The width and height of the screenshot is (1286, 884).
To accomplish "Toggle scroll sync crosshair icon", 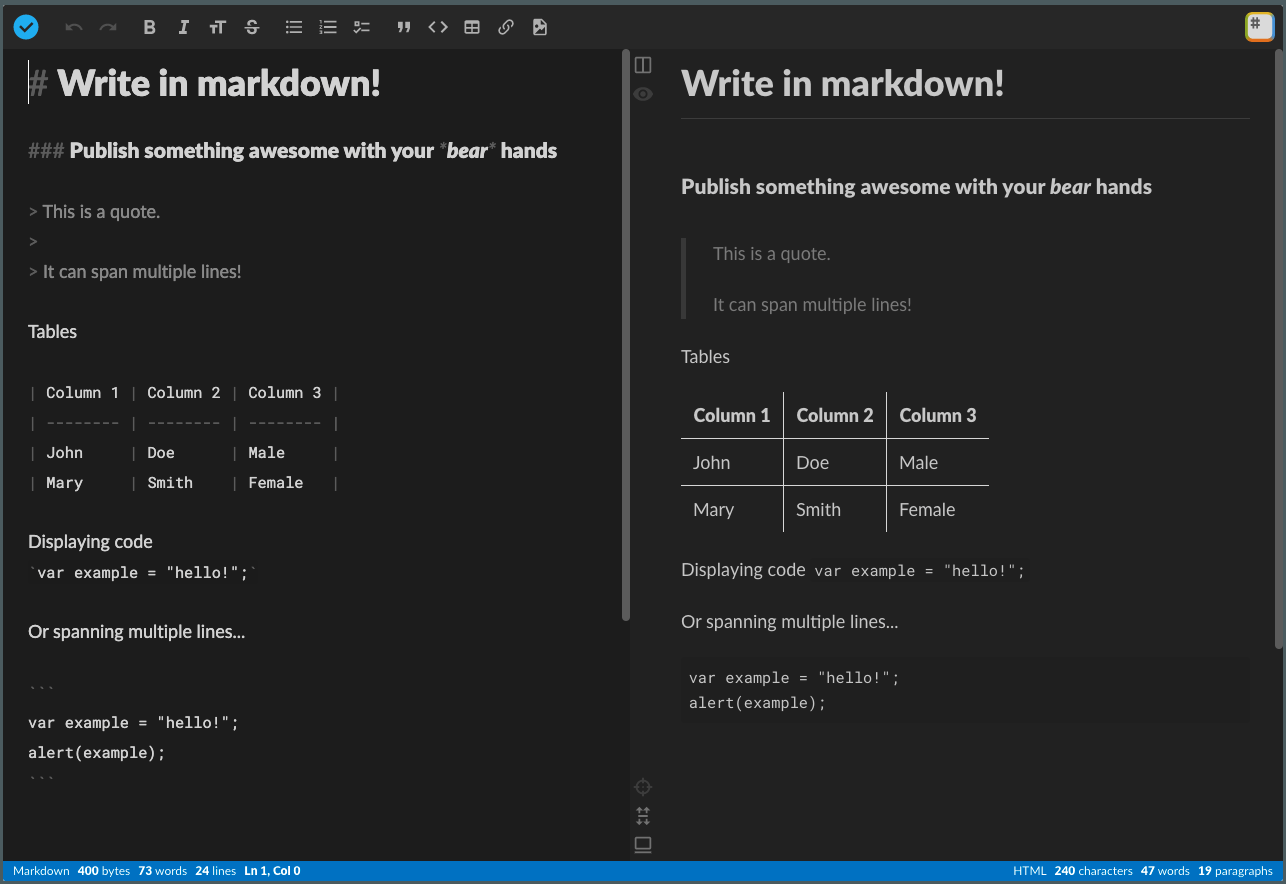I will click(643, 787).
